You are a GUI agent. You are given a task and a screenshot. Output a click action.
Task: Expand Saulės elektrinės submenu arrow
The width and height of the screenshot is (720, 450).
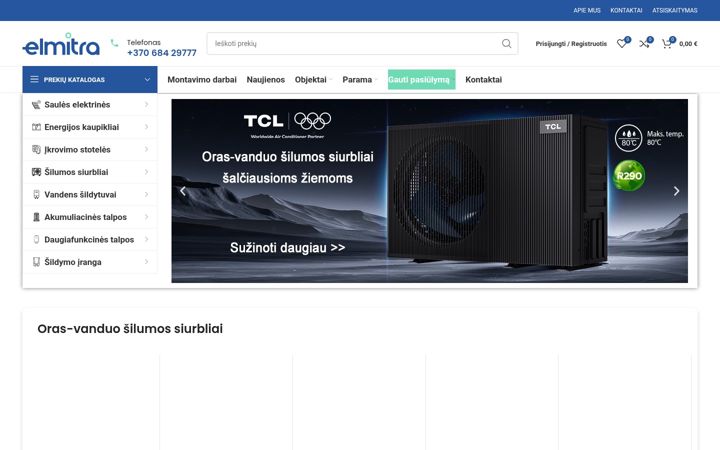146,105
